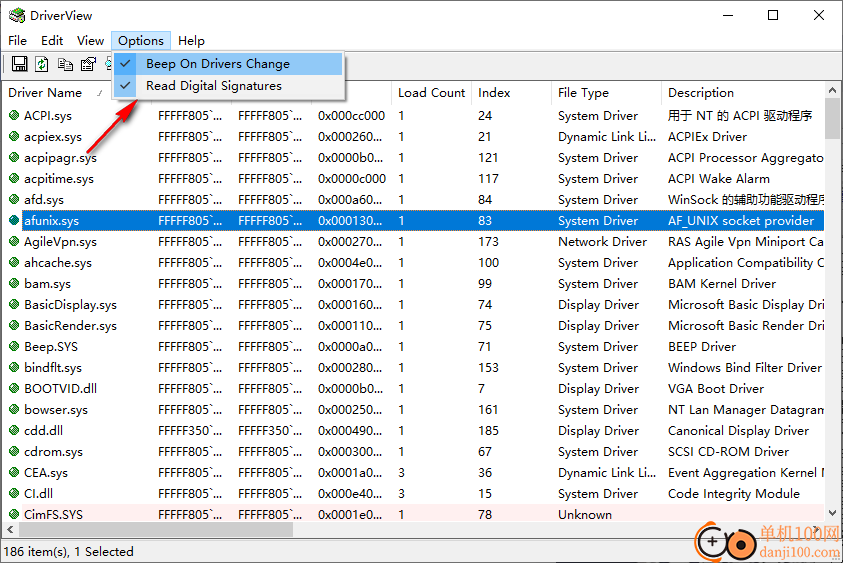Open the View menu

[90, 40]
